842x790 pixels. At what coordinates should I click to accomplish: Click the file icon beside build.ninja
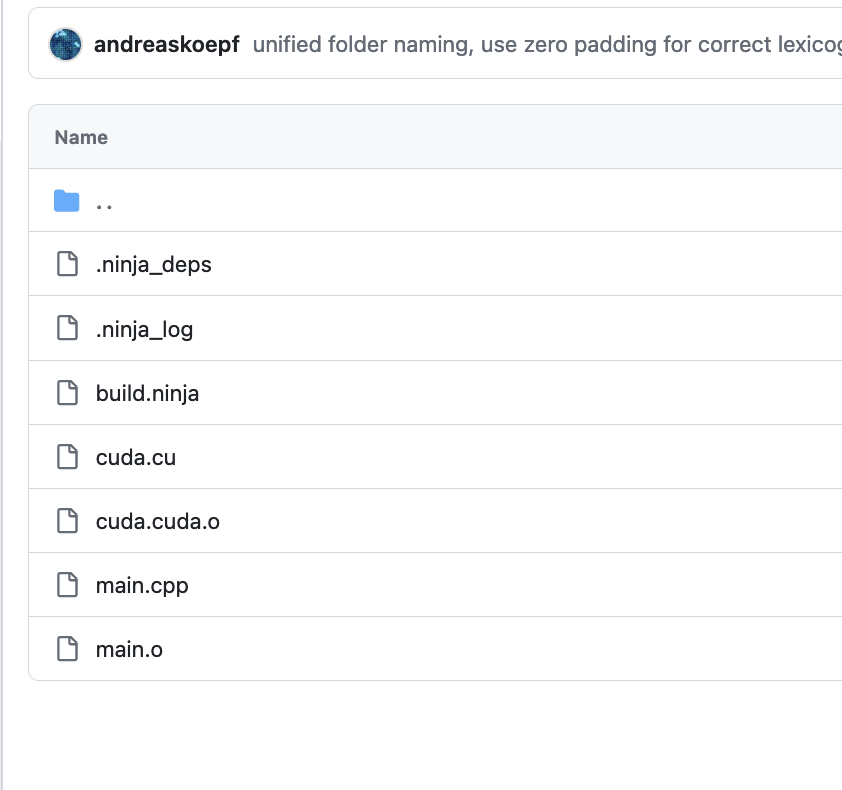coord(67,393)
